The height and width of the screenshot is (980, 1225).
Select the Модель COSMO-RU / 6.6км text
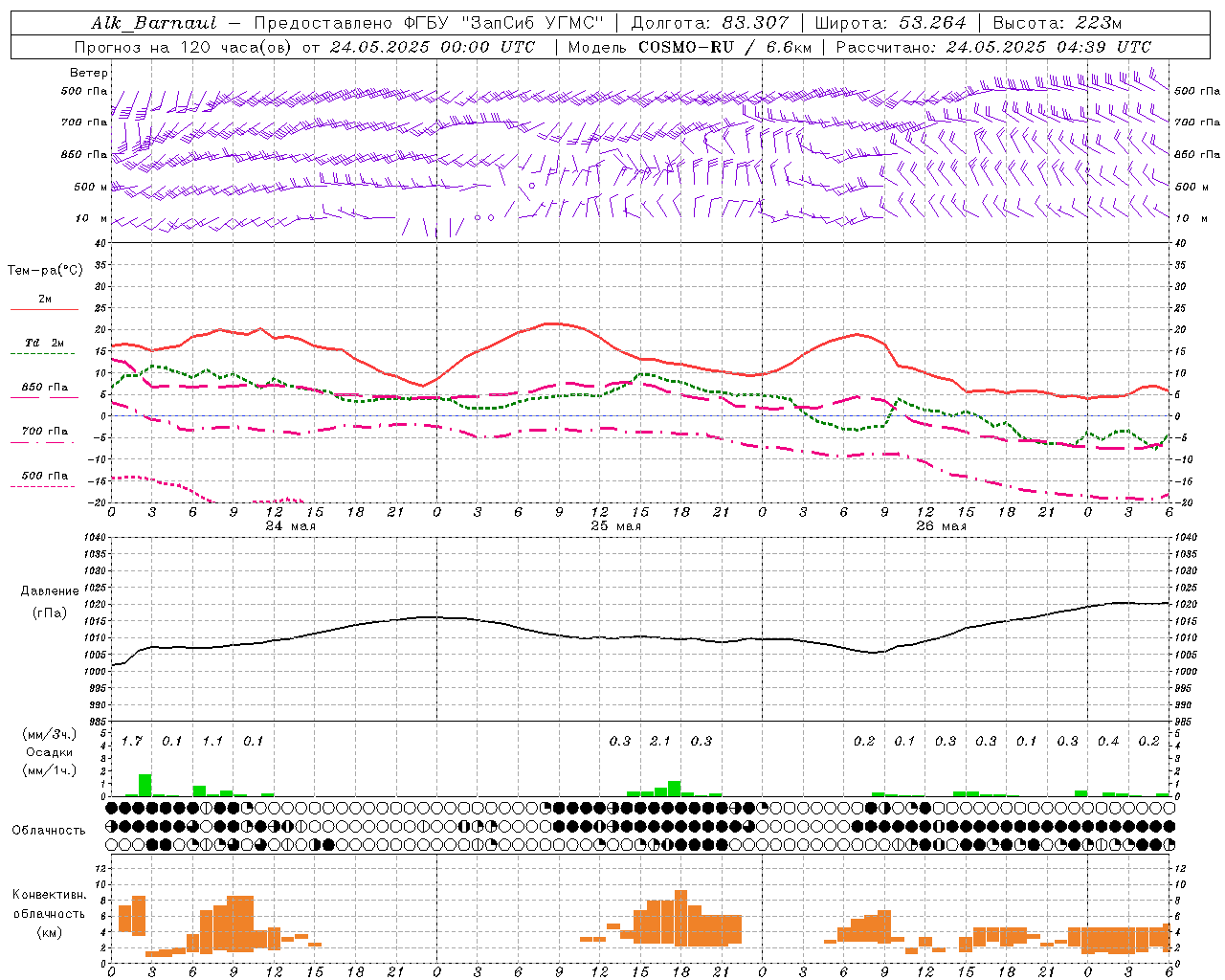tap(689, 47)
